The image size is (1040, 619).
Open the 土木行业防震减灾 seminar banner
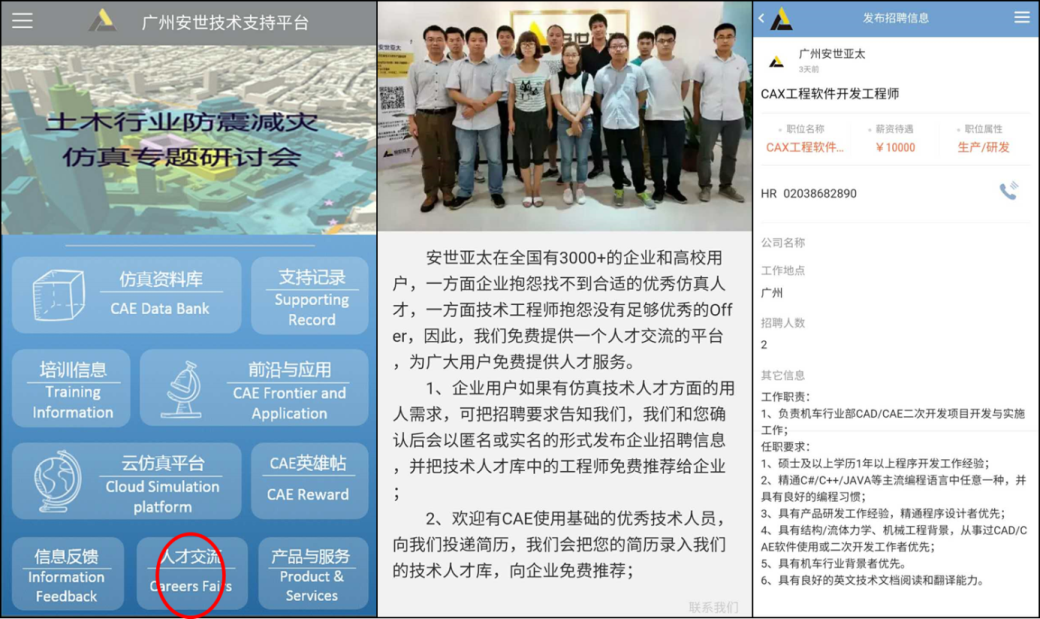click(x=189, y=139)
